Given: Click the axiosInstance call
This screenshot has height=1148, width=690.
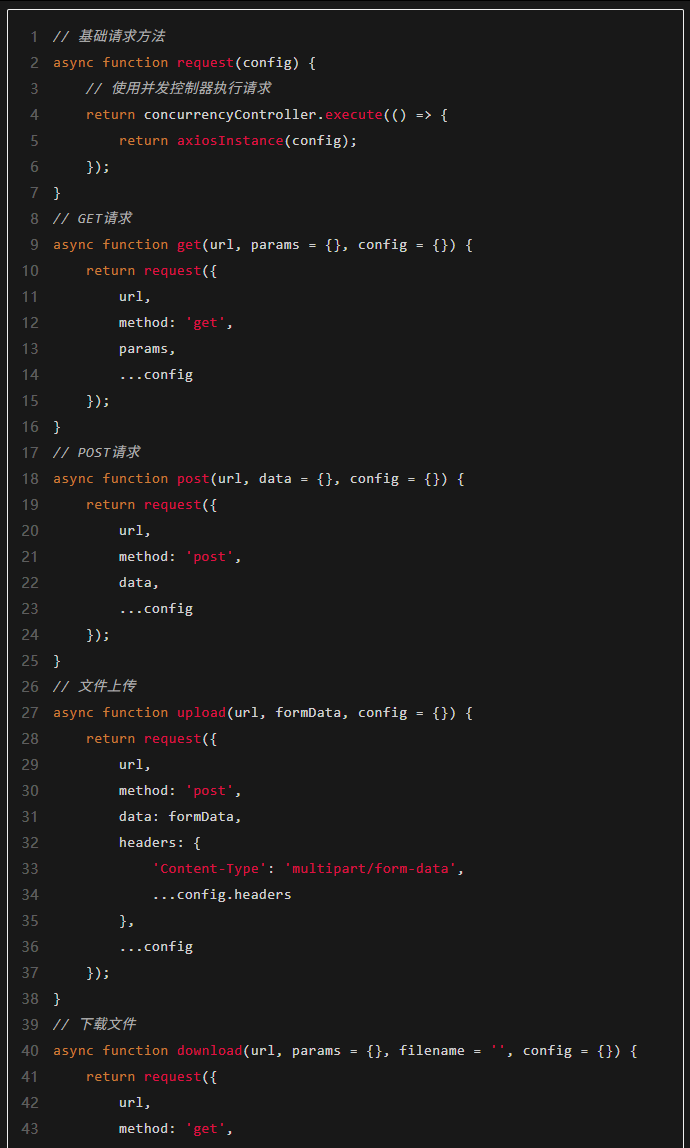Looking at the screenshot, I should pyautogui.click(x=230, y=140).
